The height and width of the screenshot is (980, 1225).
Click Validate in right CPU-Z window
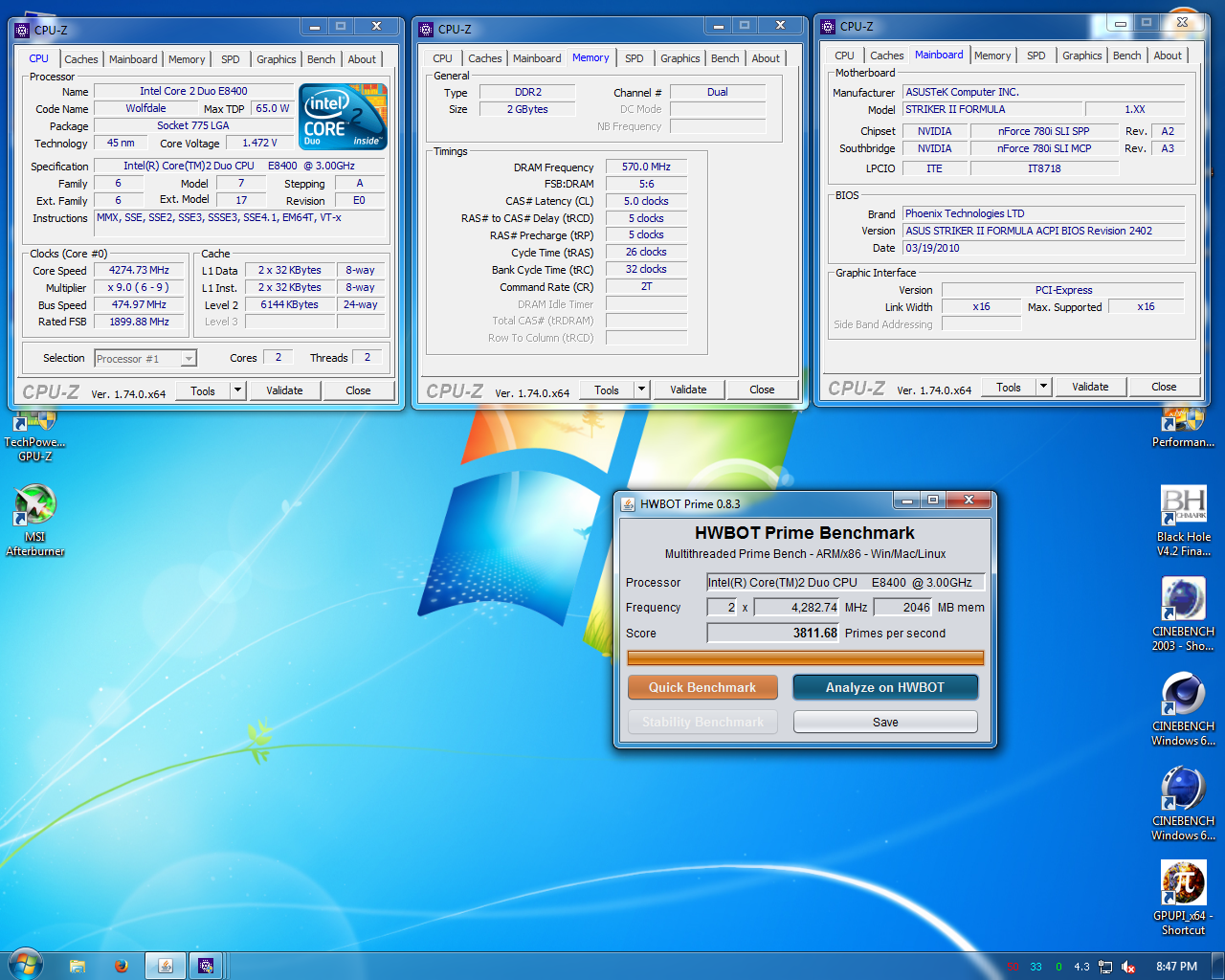1090,387
